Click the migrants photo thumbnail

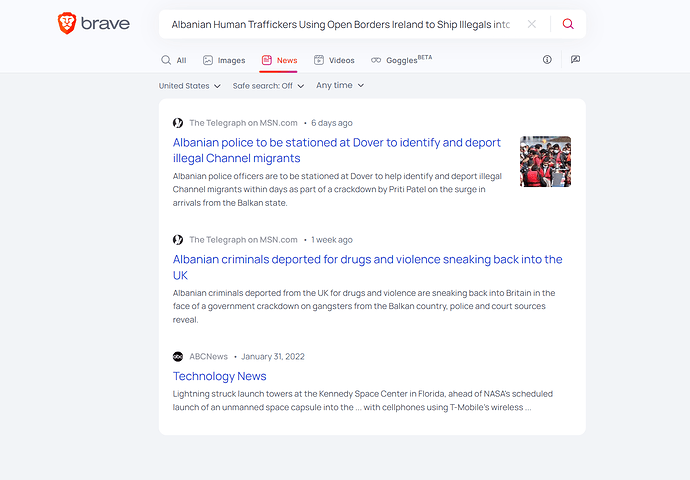[546, 161]
